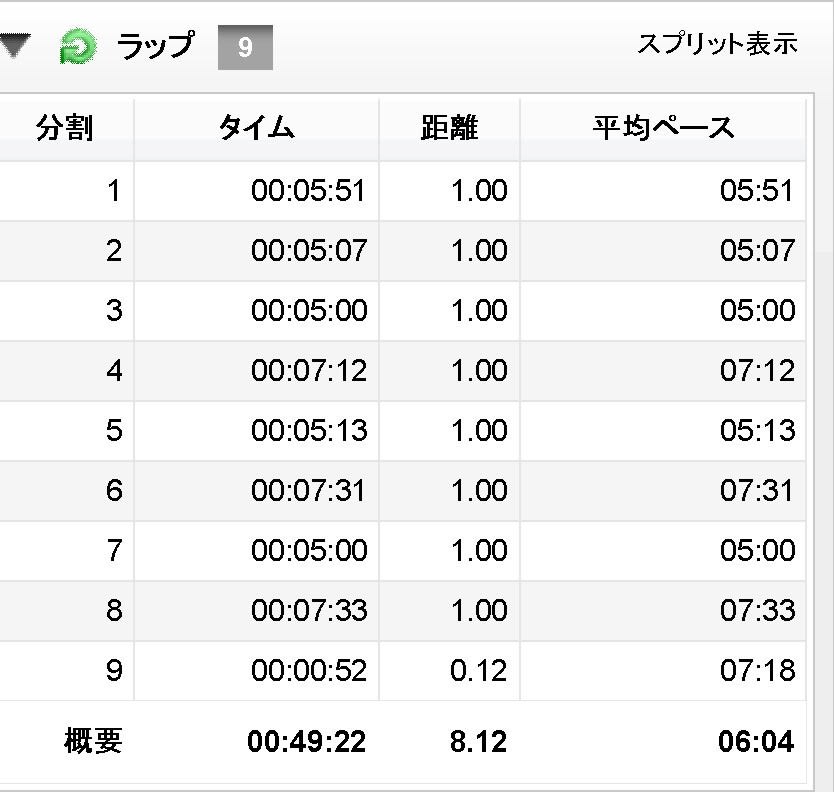
Task: Click the green lap refresh icon
Action: 78,46
